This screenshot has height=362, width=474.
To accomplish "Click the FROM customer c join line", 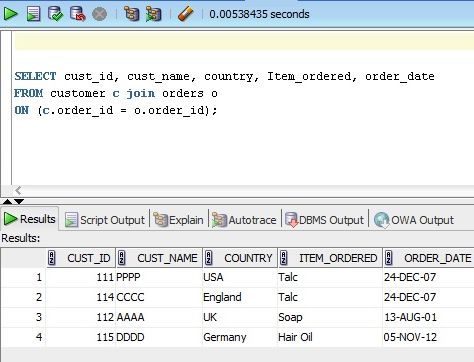I will pos(116,93).
